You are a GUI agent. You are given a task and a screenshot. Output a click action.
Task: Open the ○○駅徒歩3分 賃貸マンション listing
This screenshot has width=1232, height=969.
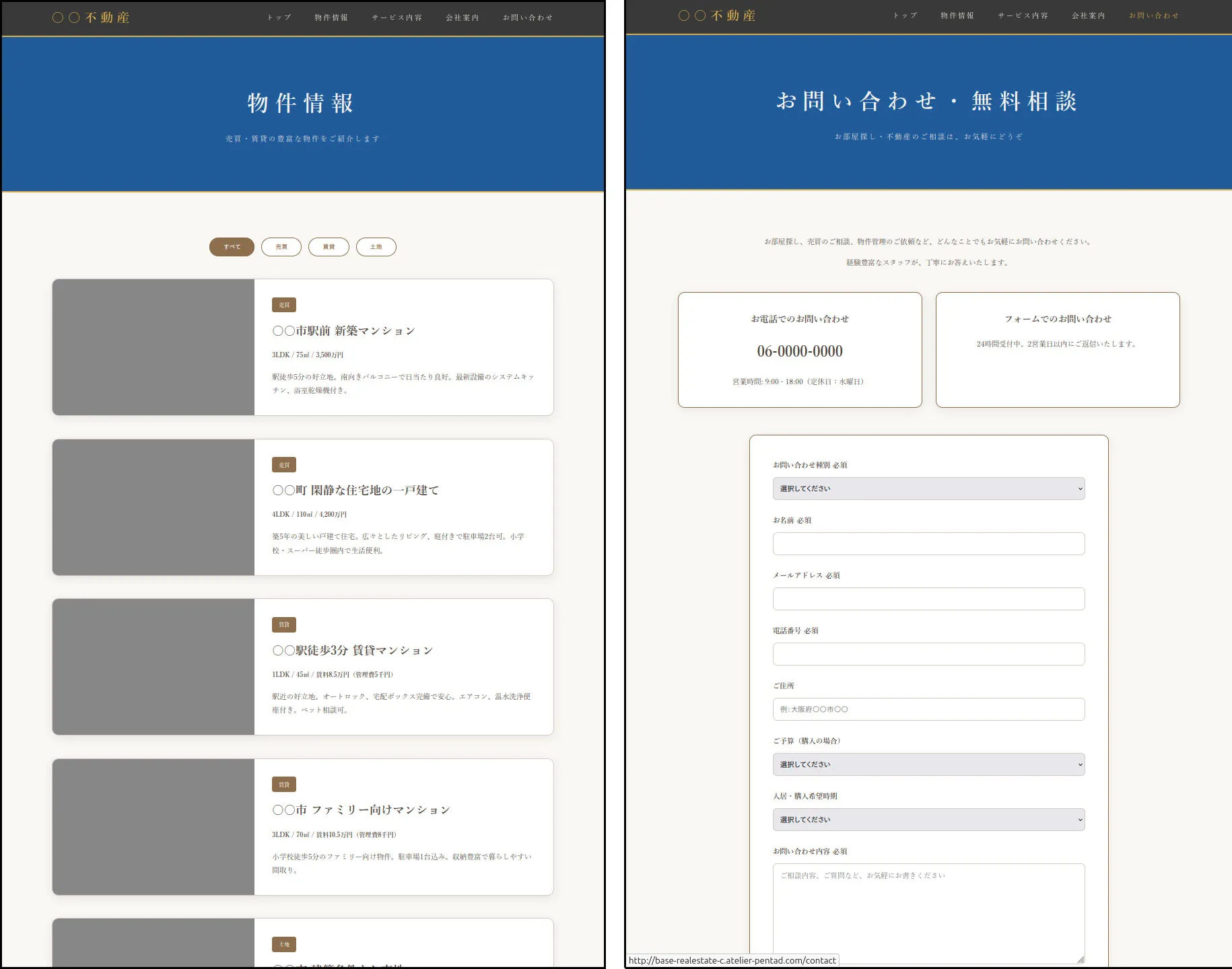click(352, 650)
